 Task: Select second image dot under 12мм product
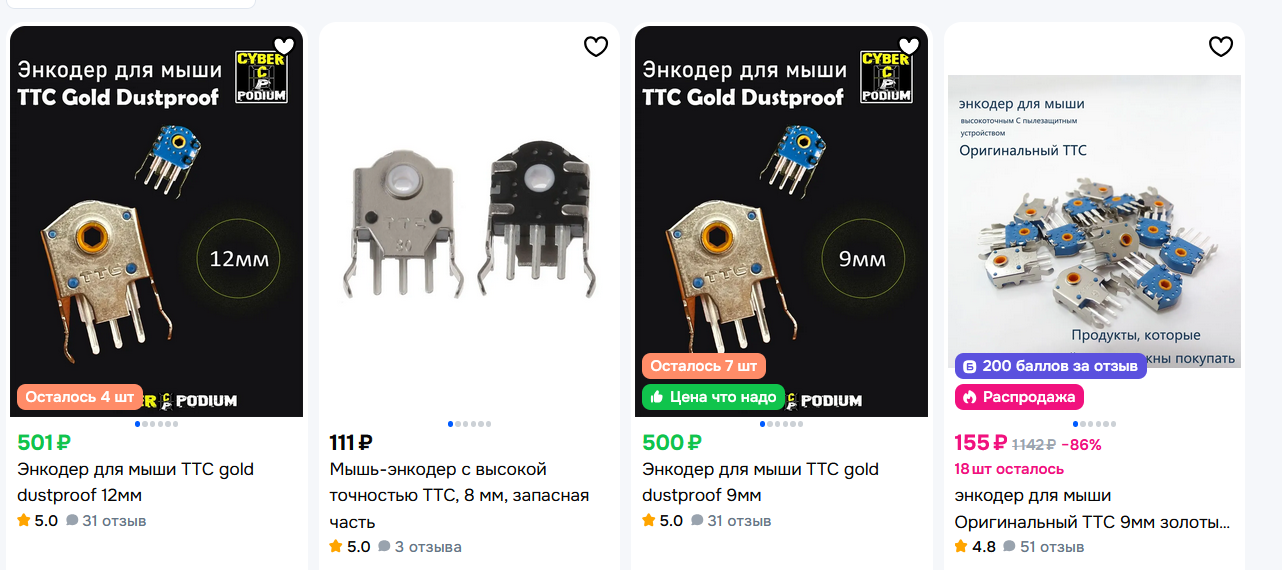[x=144, y=424]
